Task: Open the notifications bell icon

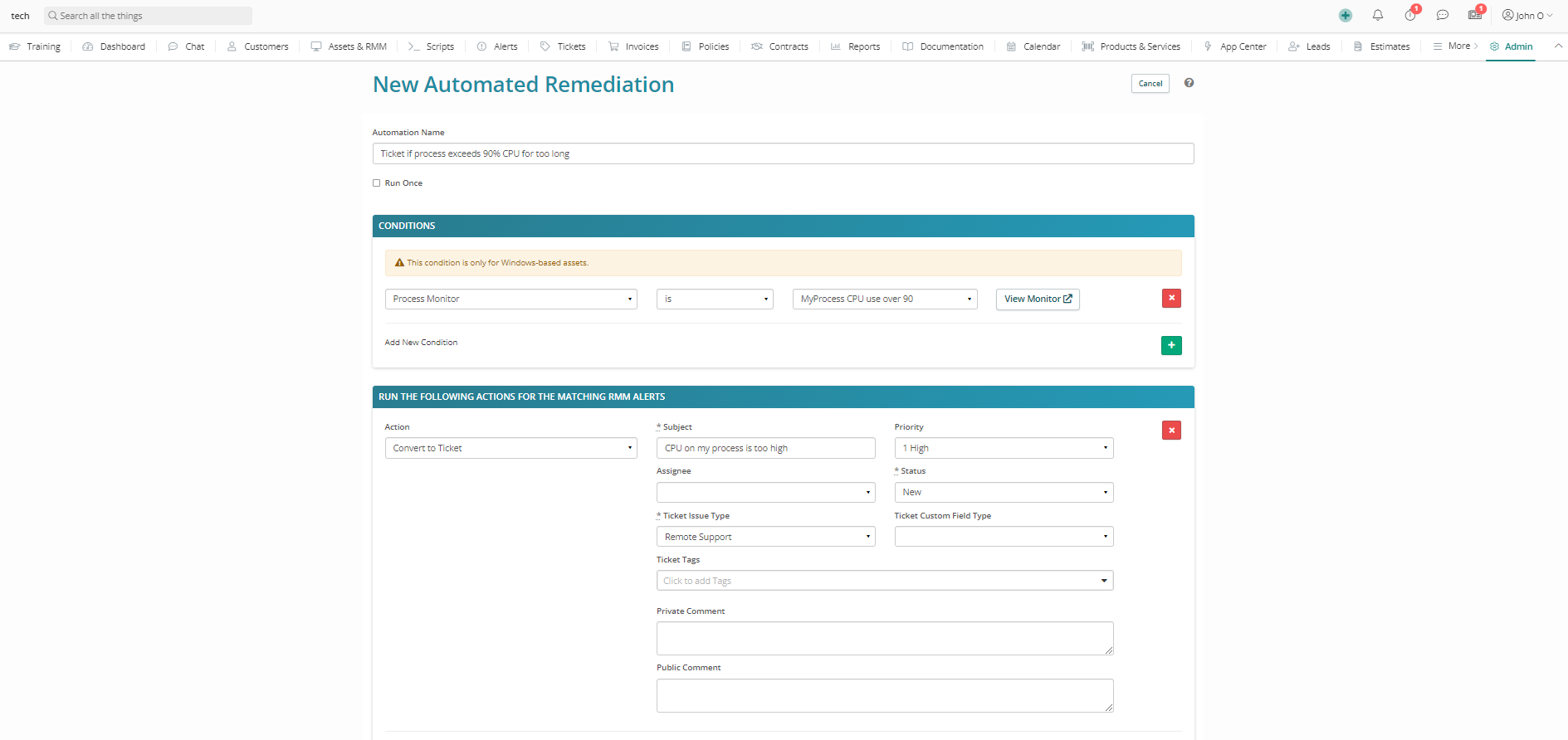Action: click(1377, 16)
